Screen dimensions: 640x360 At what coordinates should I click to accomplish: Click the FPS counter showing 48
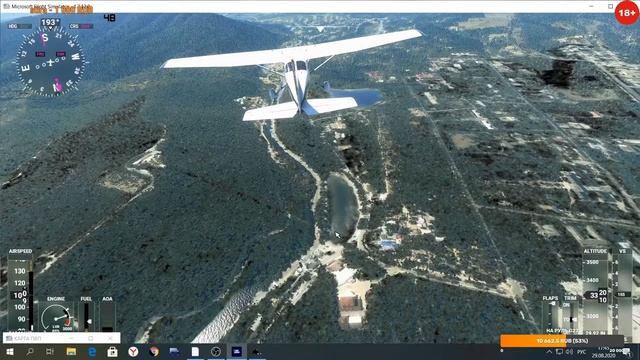(109, 18)
